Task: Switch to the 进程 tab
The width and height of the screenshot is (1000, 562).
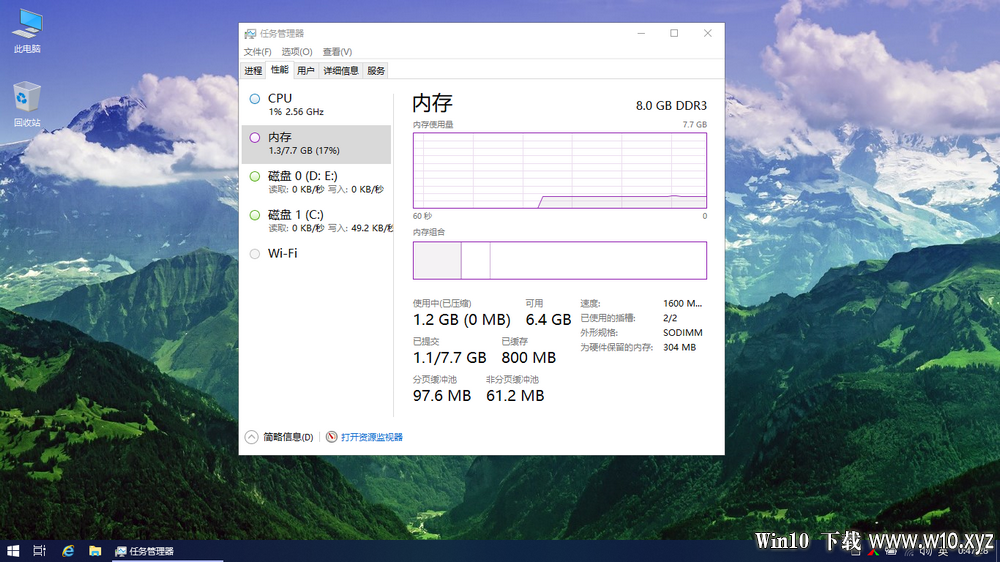Action: tap(253, 71)
